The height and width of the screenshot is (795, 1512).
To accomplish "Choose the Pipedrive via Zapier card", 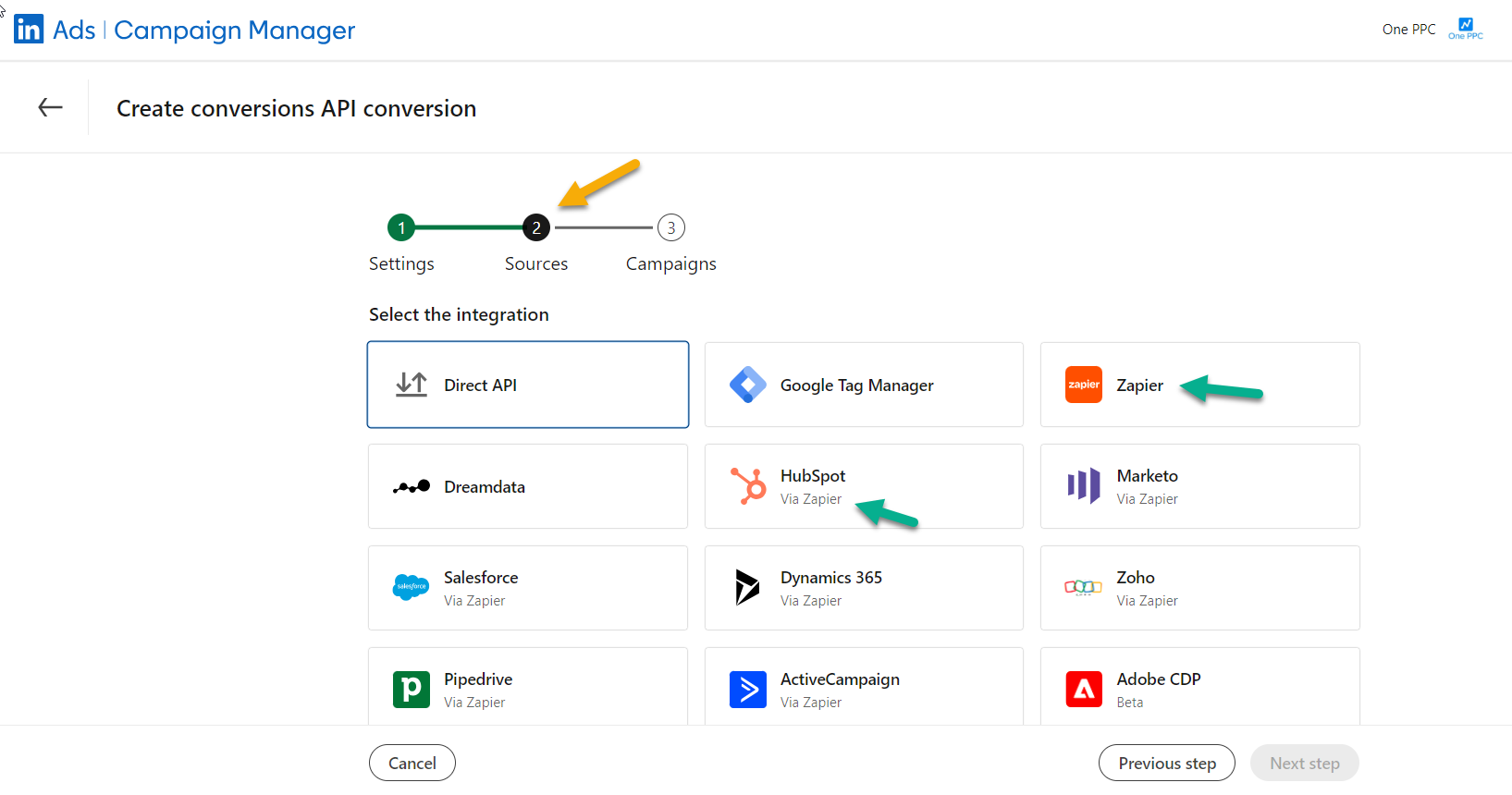I will click(528, 687).
